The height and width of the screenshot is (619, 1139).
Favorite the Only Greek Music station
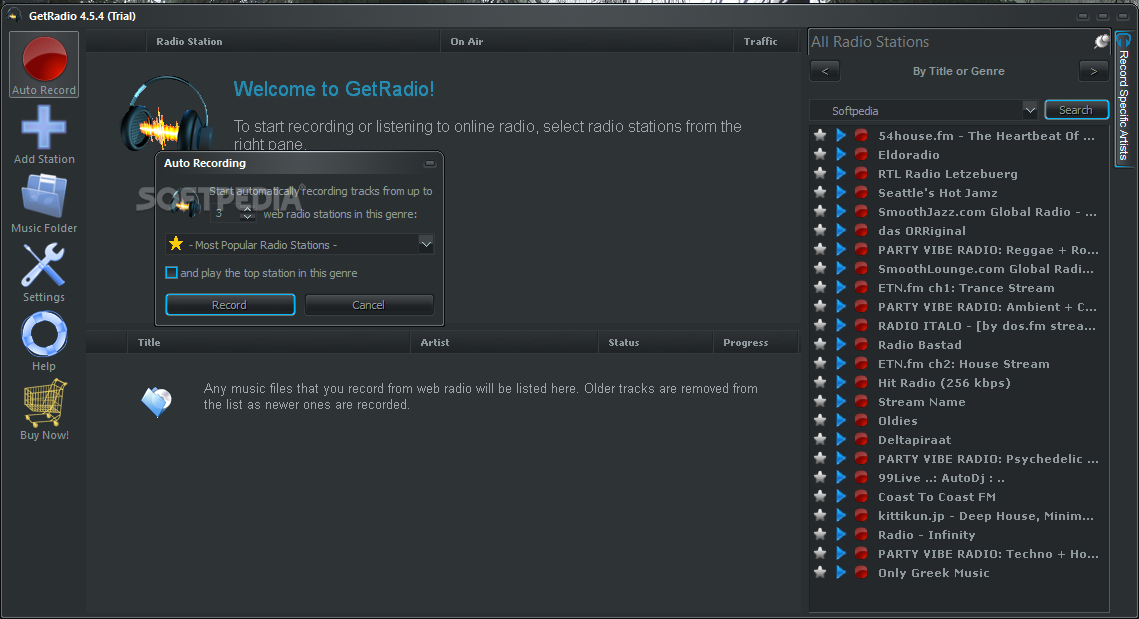tap(820, 572)
